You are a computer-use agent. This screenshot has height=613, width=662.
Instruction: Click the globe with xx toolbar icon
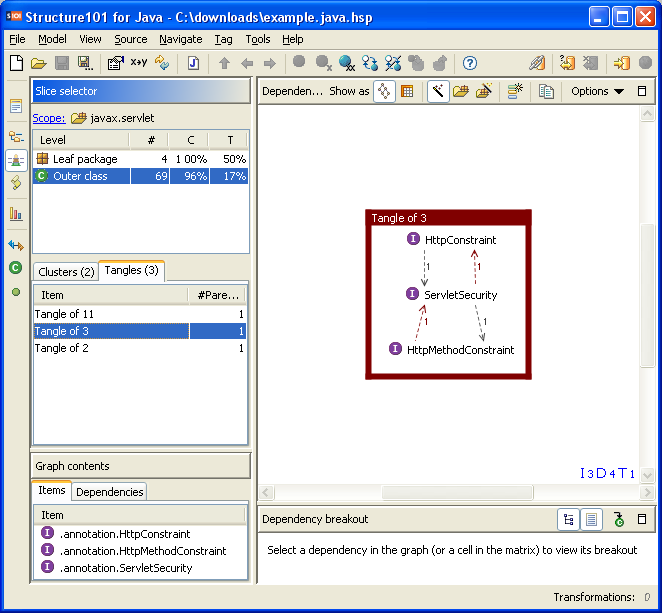point(347,63)
